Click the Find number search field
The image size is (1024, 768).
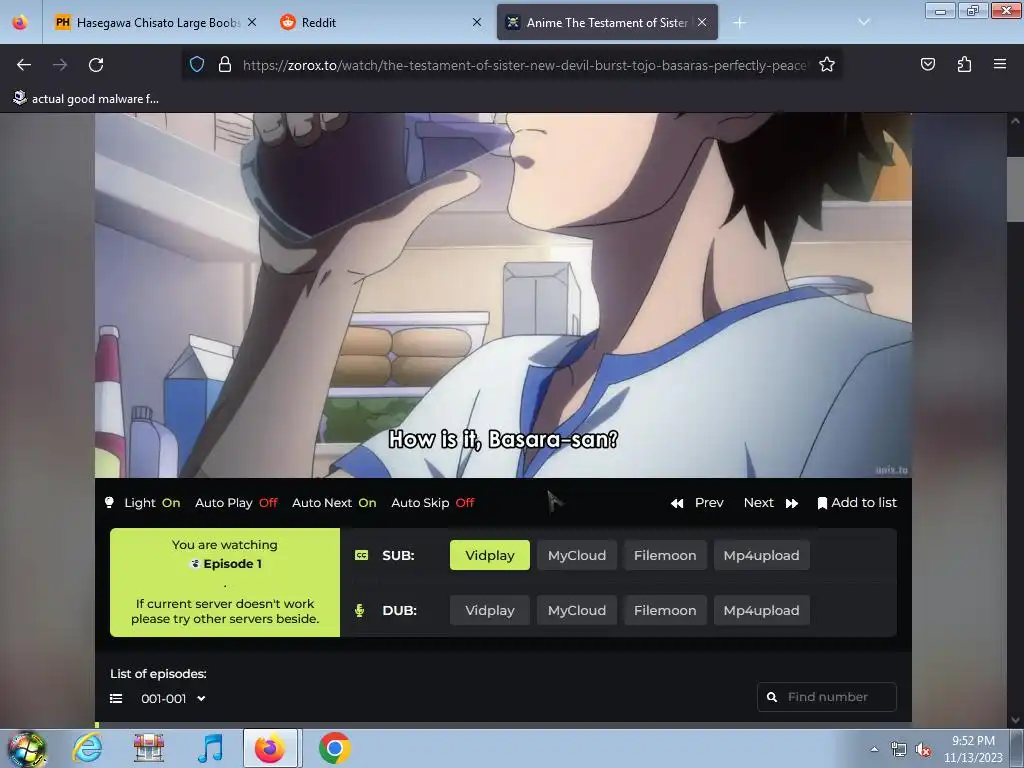click(827, 697)
